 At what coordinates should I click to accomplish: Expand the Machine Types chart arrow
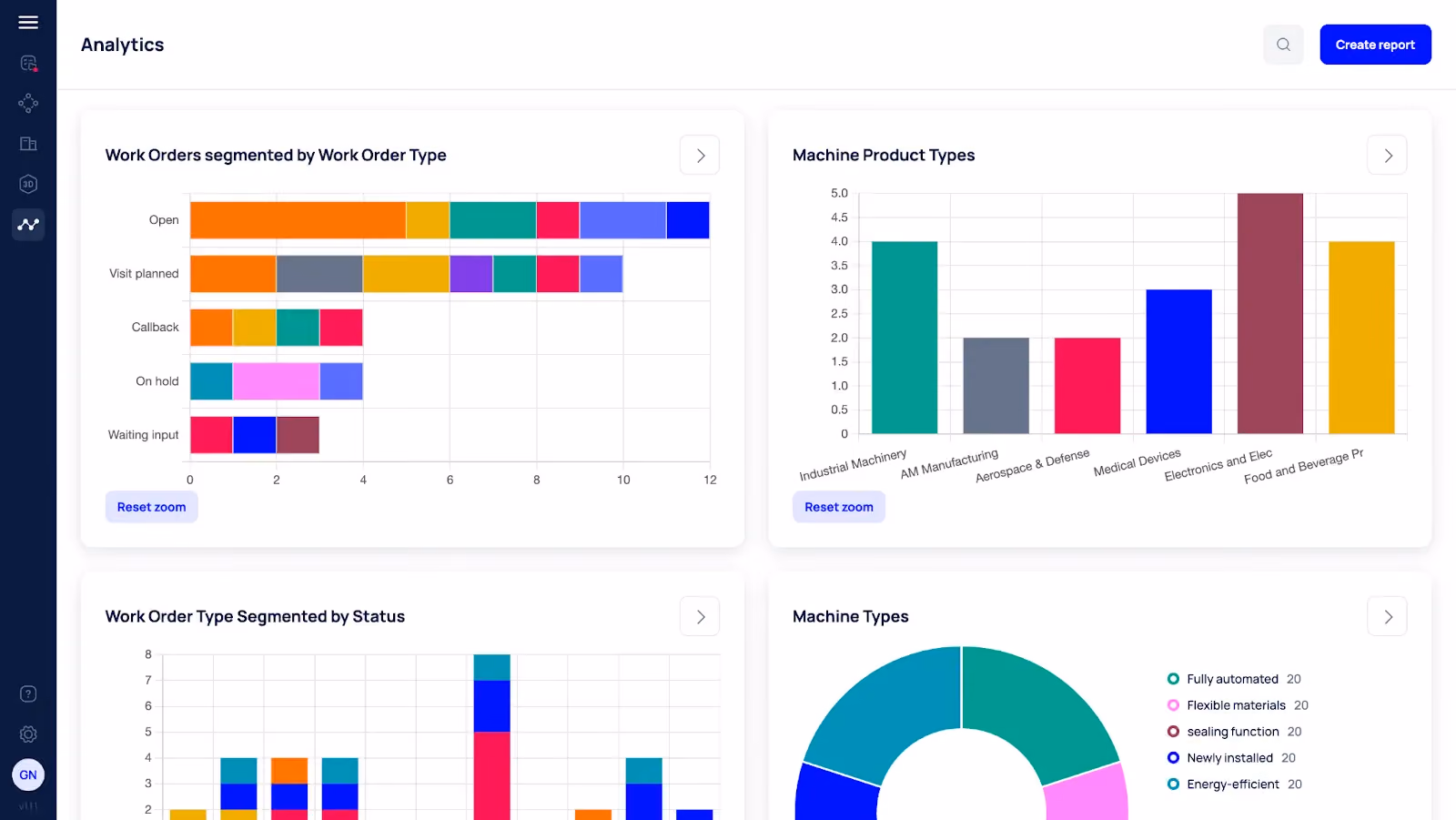1387,617
